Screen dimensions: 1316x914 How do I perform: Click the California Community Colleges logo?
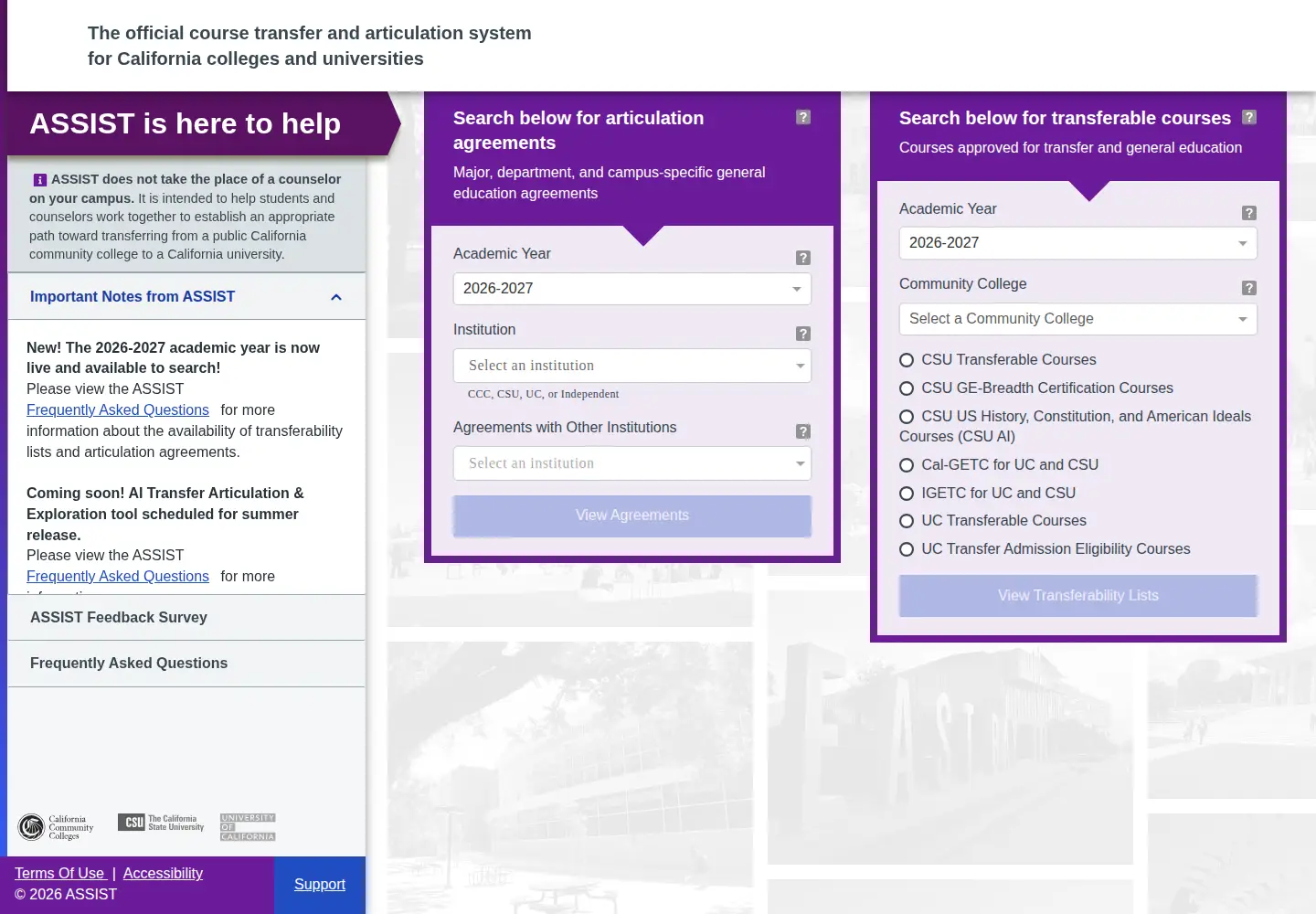56,827
